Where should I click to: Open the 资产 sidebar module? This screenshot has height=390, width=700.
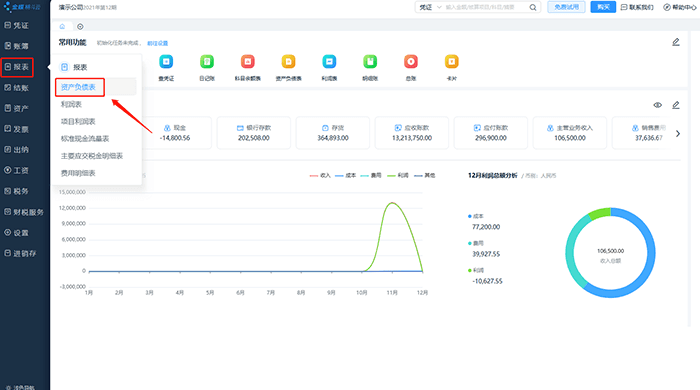(x=17, y=108)
